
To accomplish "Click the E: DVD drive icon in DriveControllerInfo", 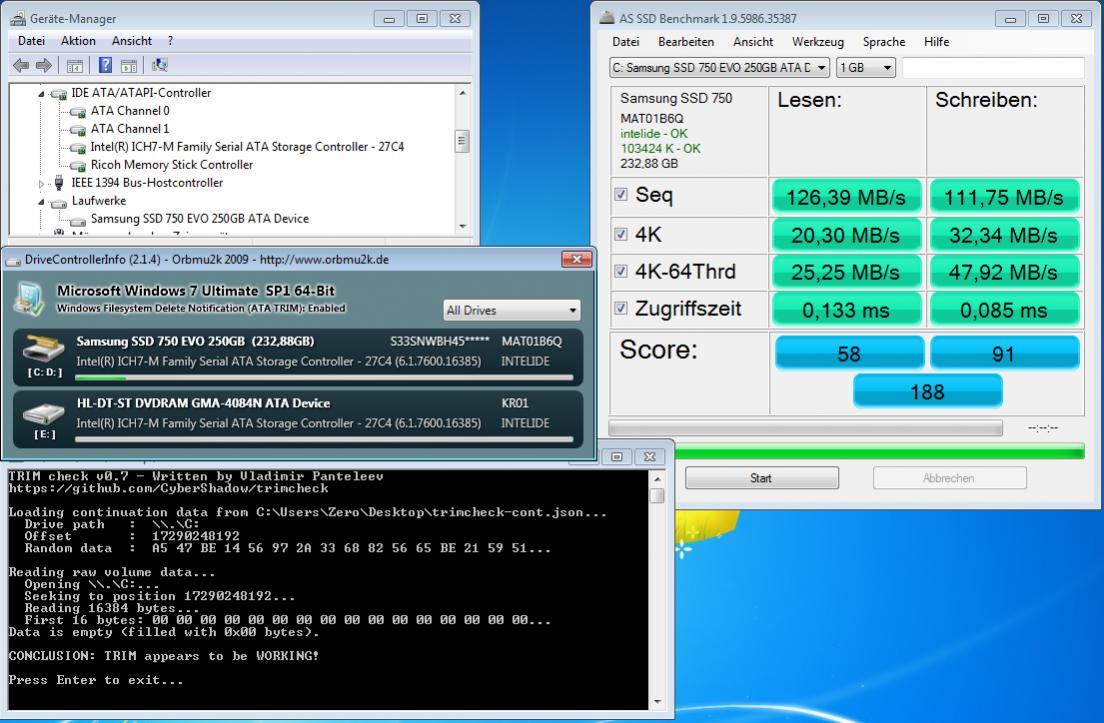I will 44,411.
